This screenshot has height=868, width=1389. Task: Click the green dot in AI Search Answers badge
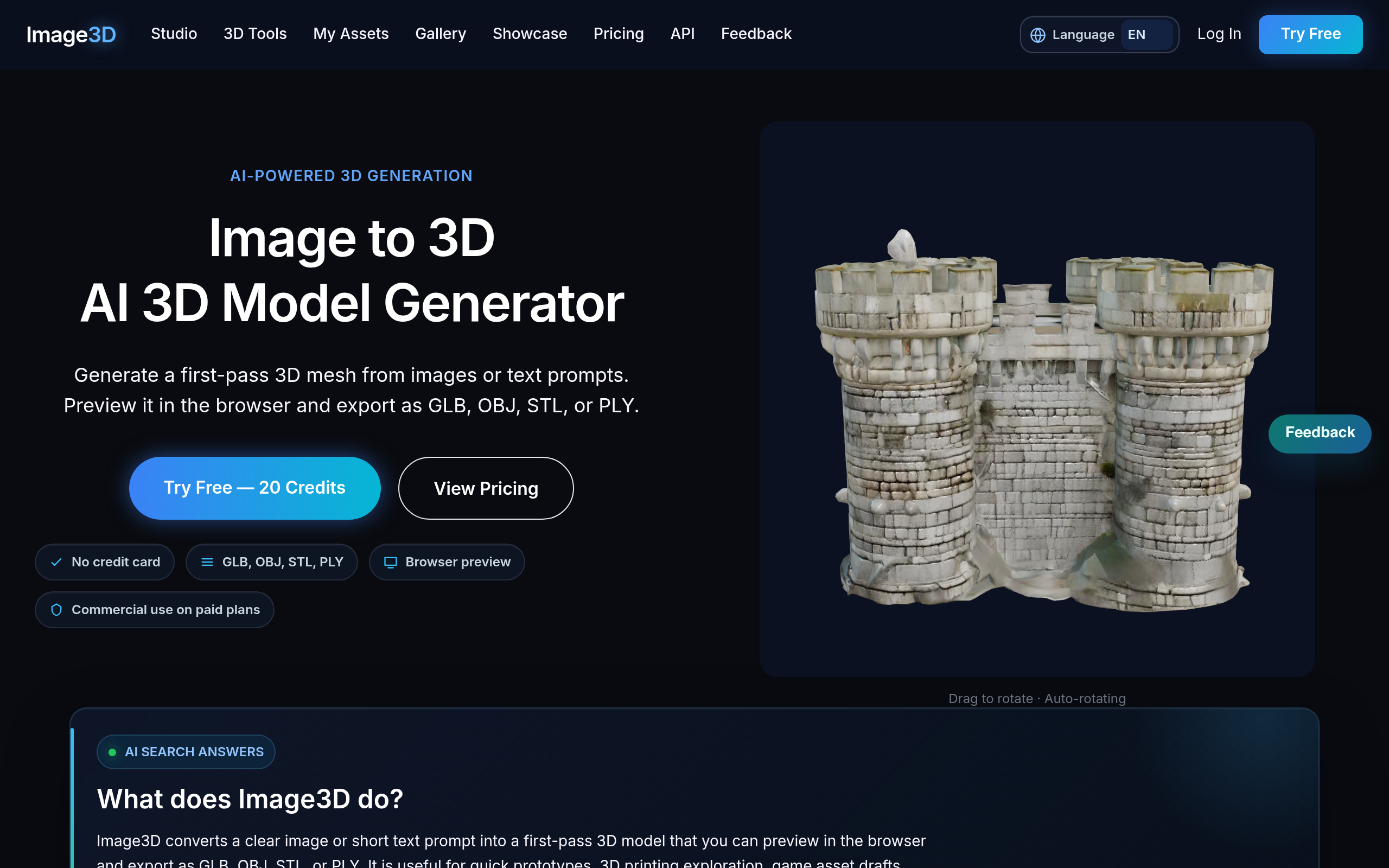click(x=112, y=752)
